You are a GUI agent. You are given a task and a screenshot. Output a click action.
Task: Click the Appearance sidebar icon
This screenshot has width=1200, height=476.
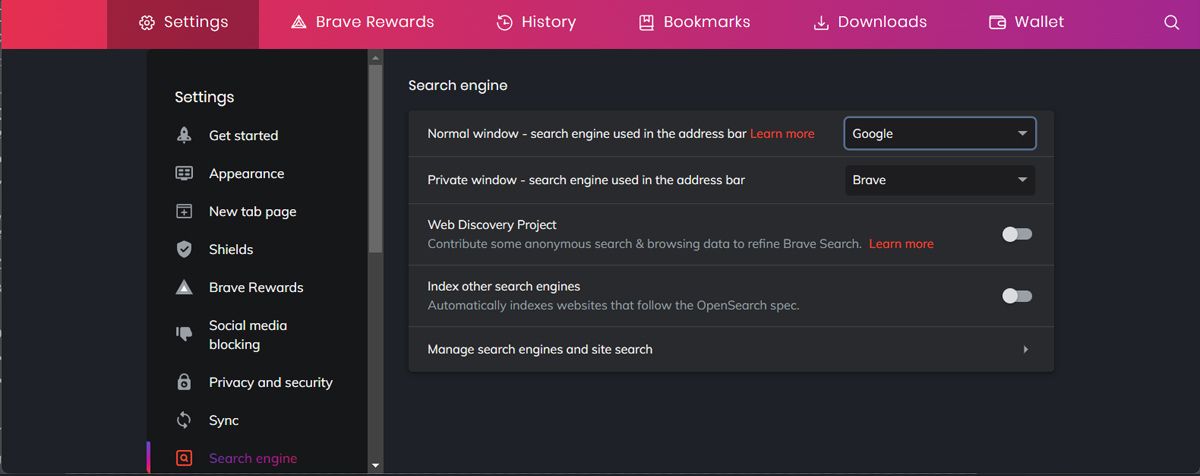click(x=184, y=173)
